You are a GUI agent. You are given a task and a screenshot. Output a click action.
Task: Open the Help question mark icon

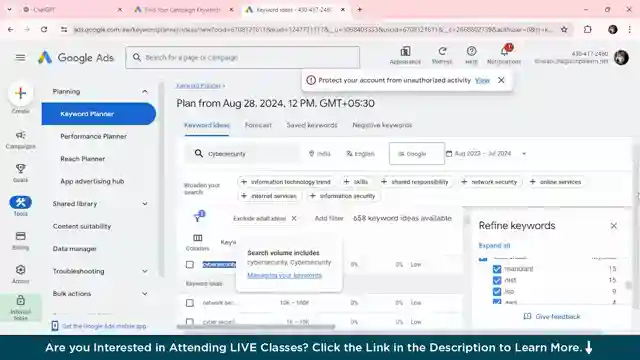pyautogui.click(x=471, y=51)
